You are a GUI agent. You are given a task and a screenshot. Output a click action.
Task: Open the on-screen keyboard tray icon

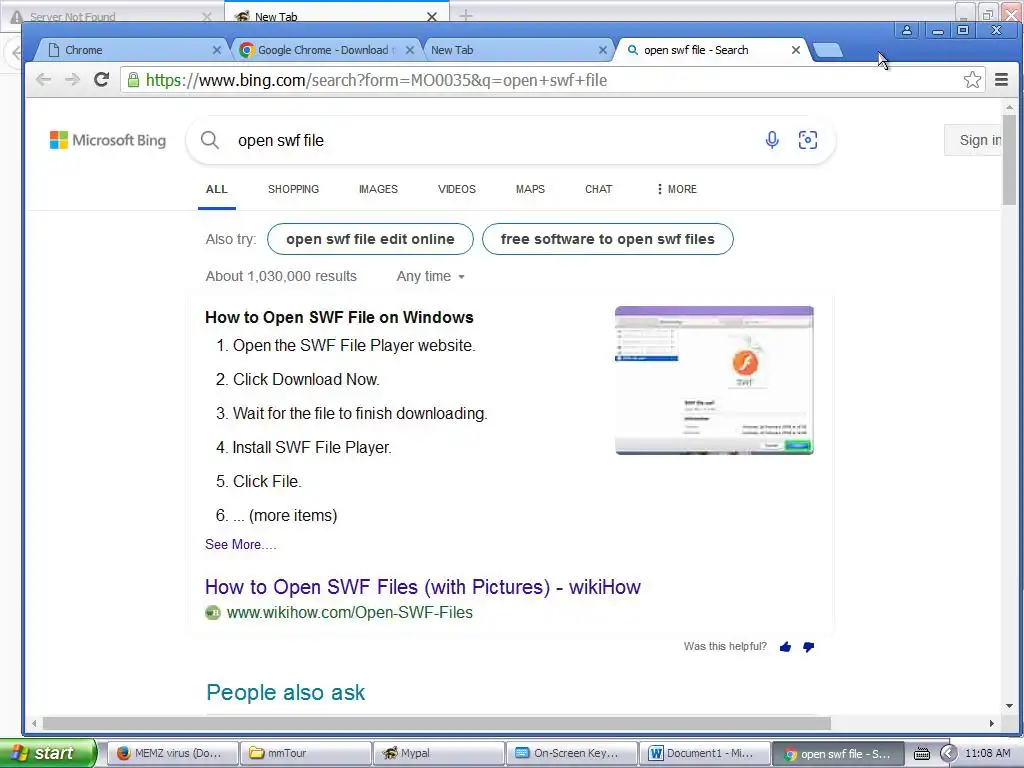tap(921, 754)
